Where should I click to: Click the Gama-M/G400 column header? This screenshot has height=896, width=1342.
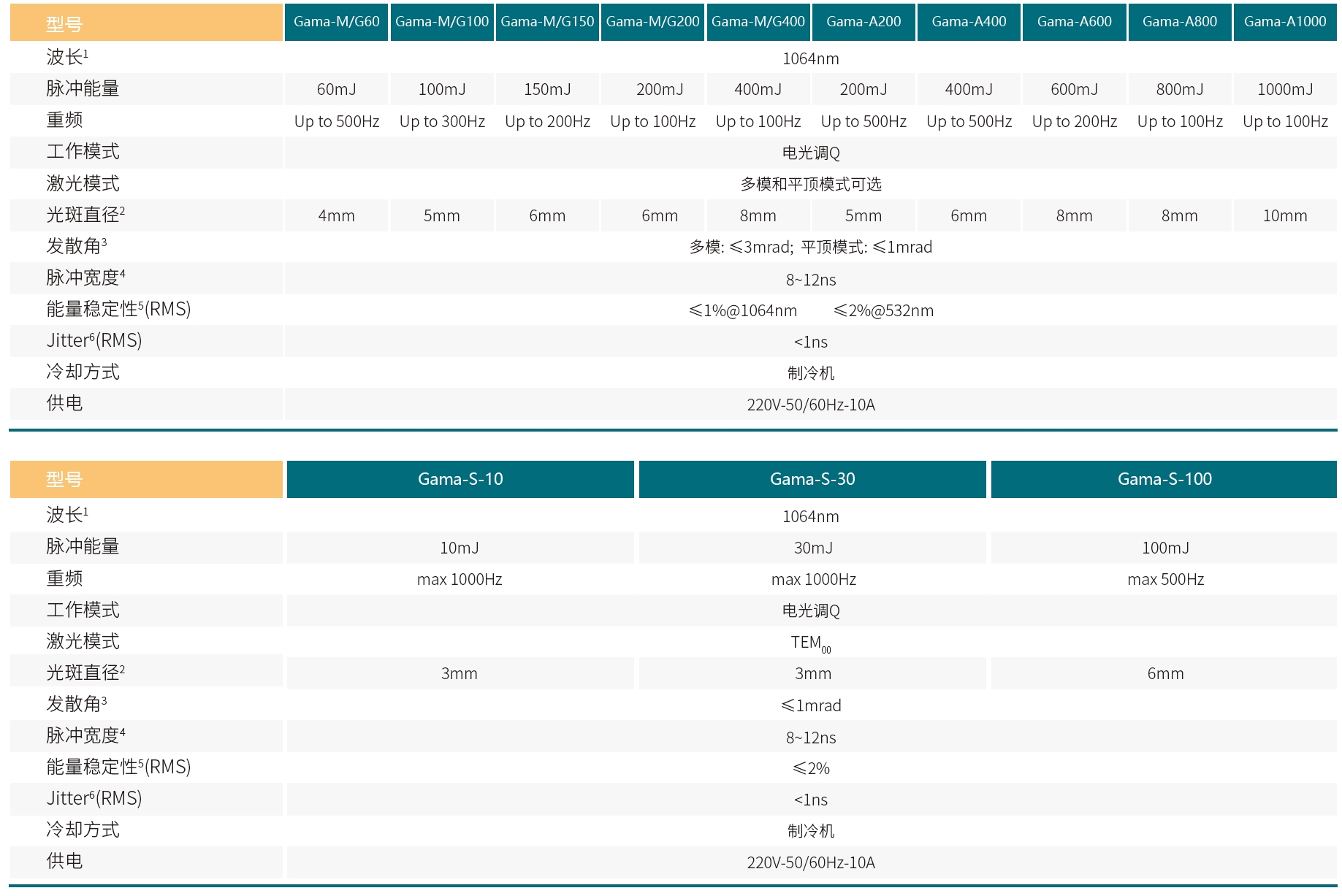pyautogui.click(x=758, y=22)
